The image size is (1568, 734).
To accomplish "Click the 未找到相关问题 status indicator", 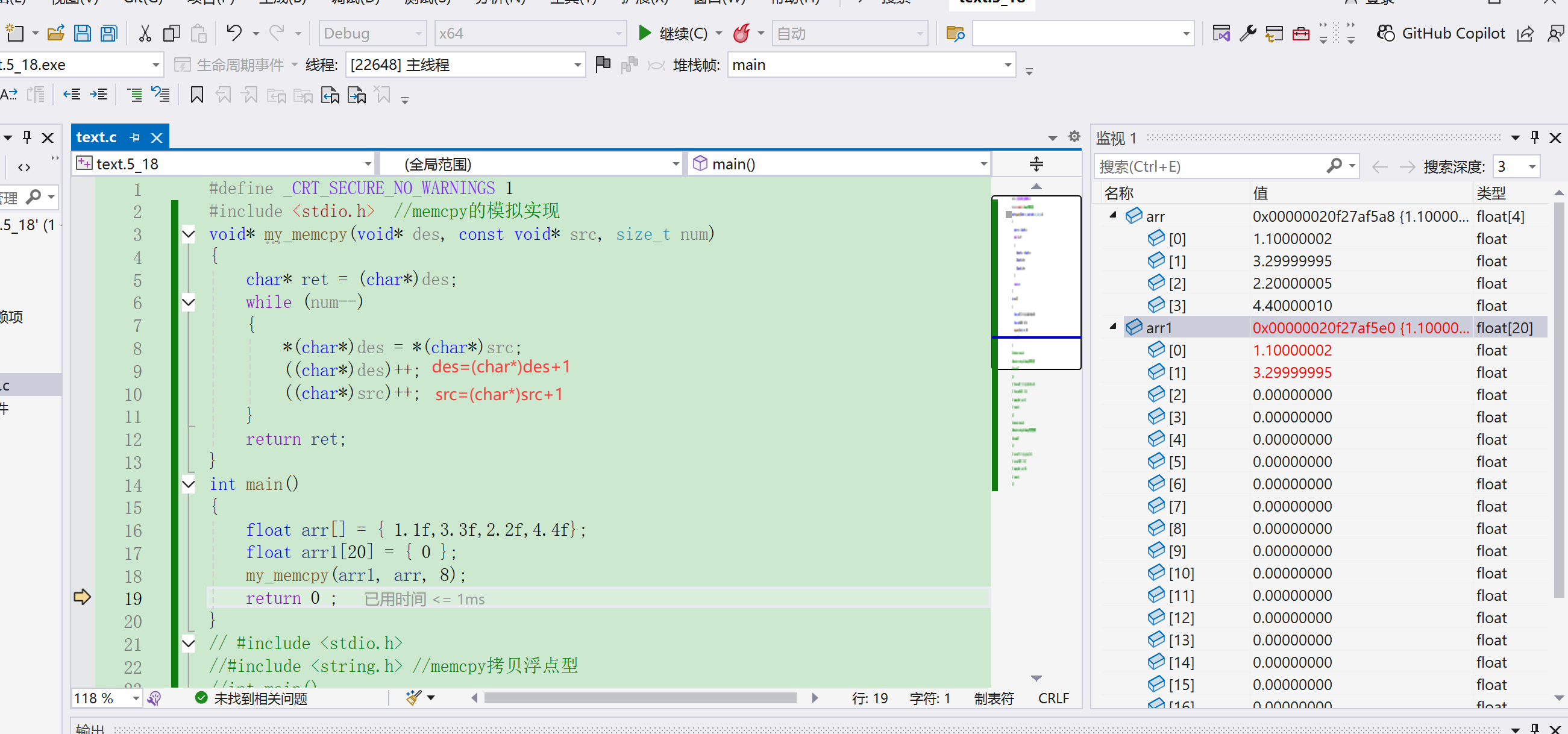I will (251, 698).
